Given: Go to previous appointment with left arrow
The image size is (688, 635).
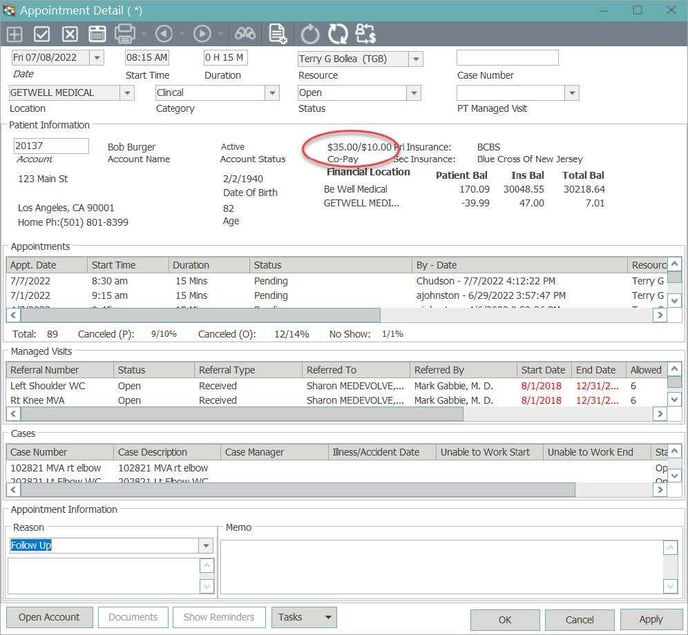Looking at the screenshot, I should coord(164,34).
